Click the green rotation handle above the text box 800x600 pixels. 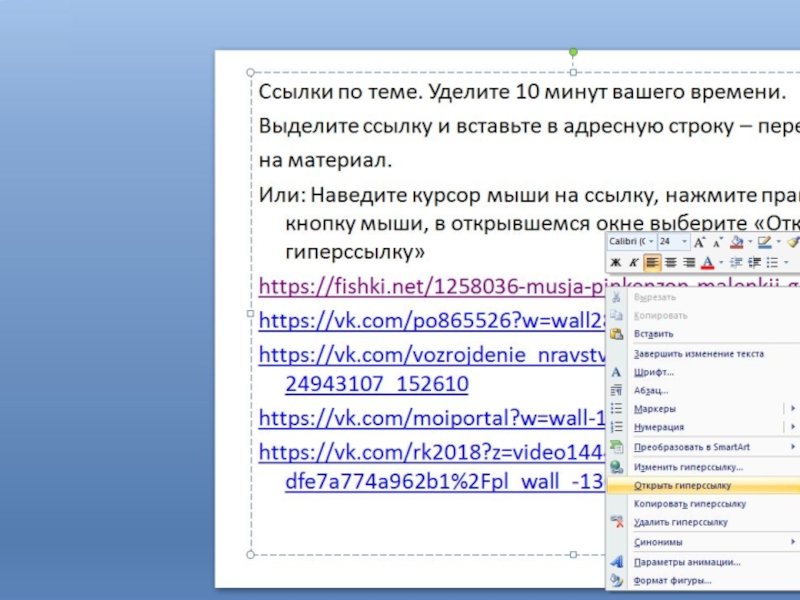[x=573, y=51]
